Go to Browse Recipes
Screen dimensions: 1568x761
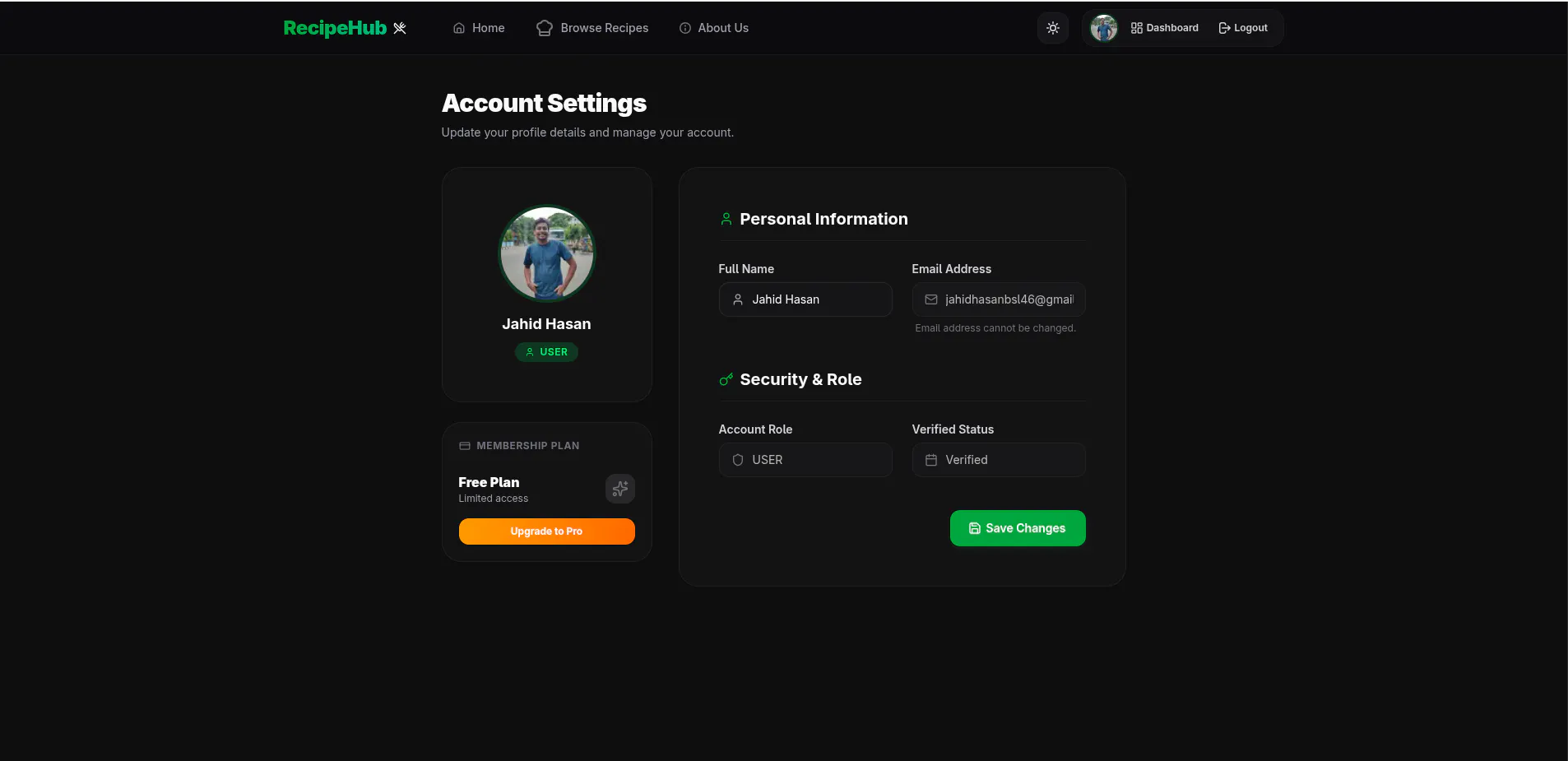(x=592, y=28)
